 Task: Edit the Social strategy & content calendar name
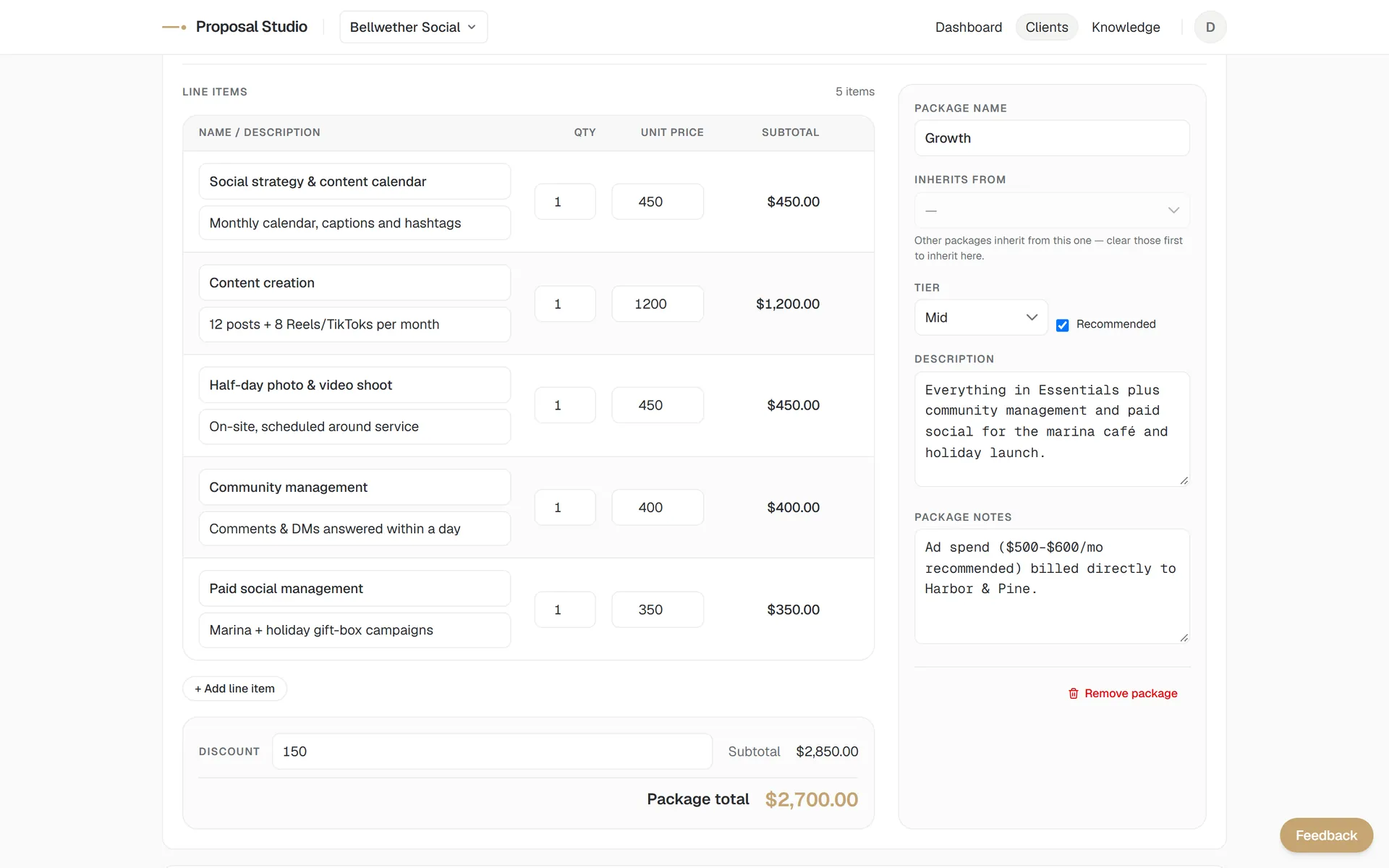tap(354, 182)
